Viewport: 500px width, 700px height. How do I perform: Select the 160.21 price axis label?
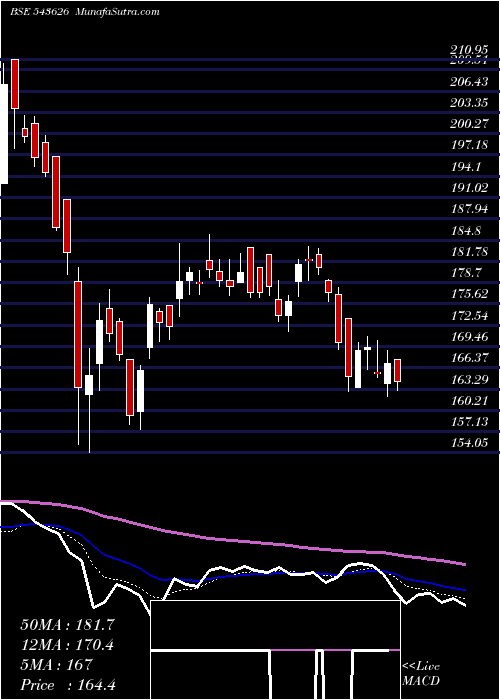469,400
